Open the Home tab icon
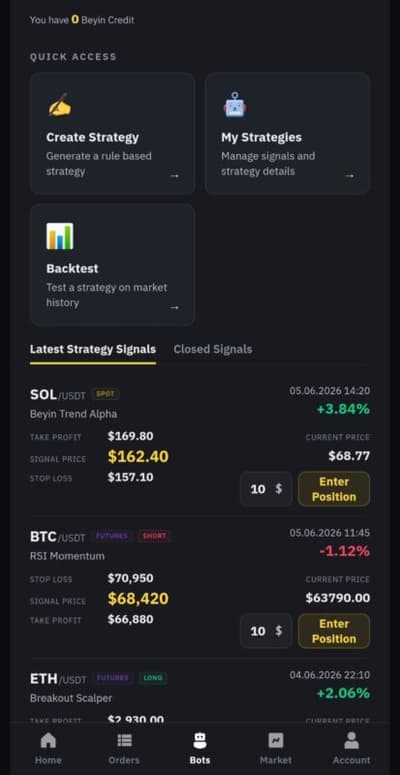This screenshot has height=775, width=400. click(48, 740)
